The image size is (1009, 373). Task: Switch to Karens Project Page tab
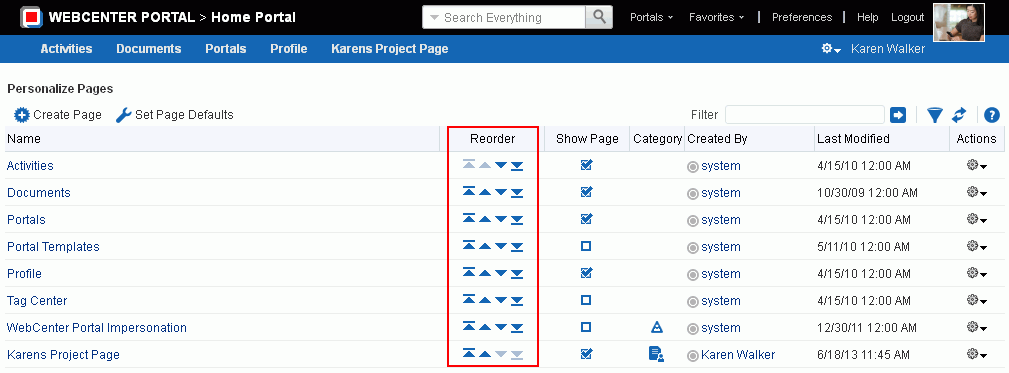[x=389, y=49]
